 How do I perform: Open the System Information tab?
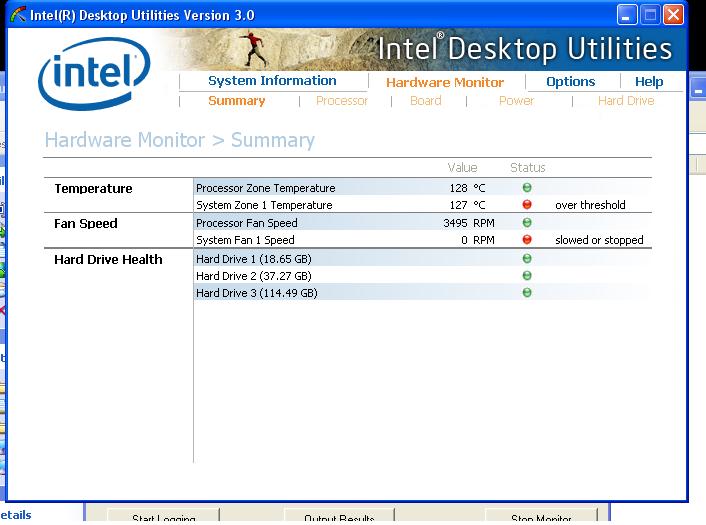[x=272, y=81]
